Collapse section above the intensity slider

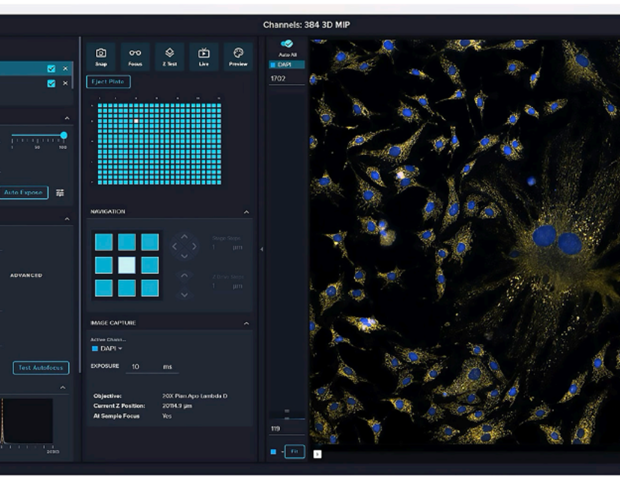67,118
